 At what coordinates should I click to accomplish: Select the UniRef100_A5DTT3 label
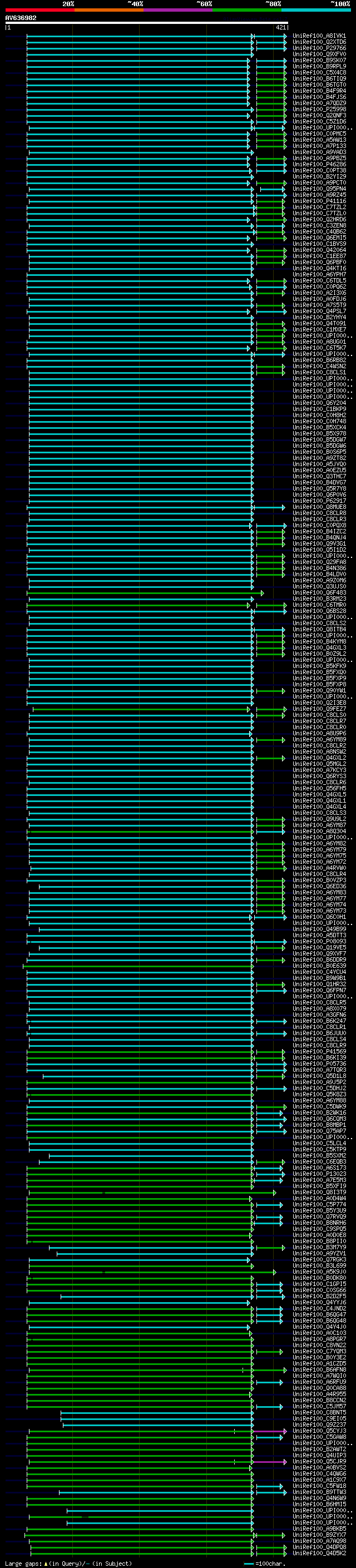pyautogui.click(x=319, y=935)
